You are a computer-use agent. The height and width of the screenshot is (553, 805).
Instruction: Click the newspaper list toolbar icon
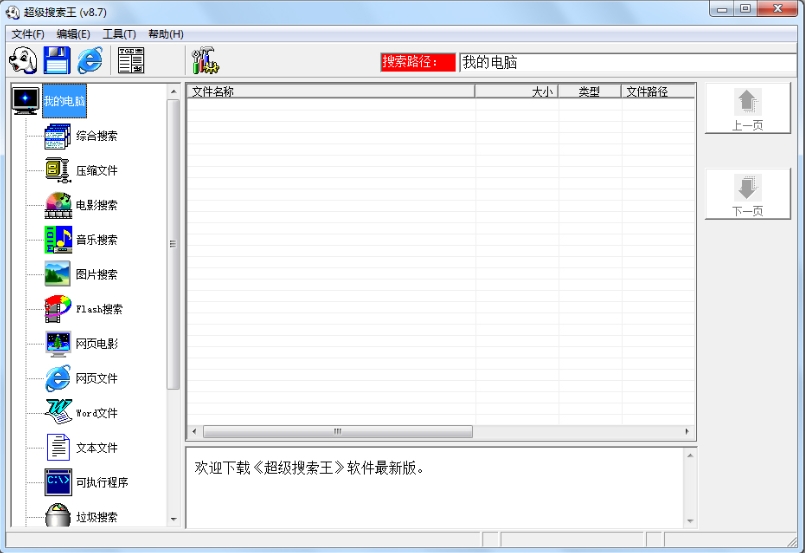coord(131,61)
